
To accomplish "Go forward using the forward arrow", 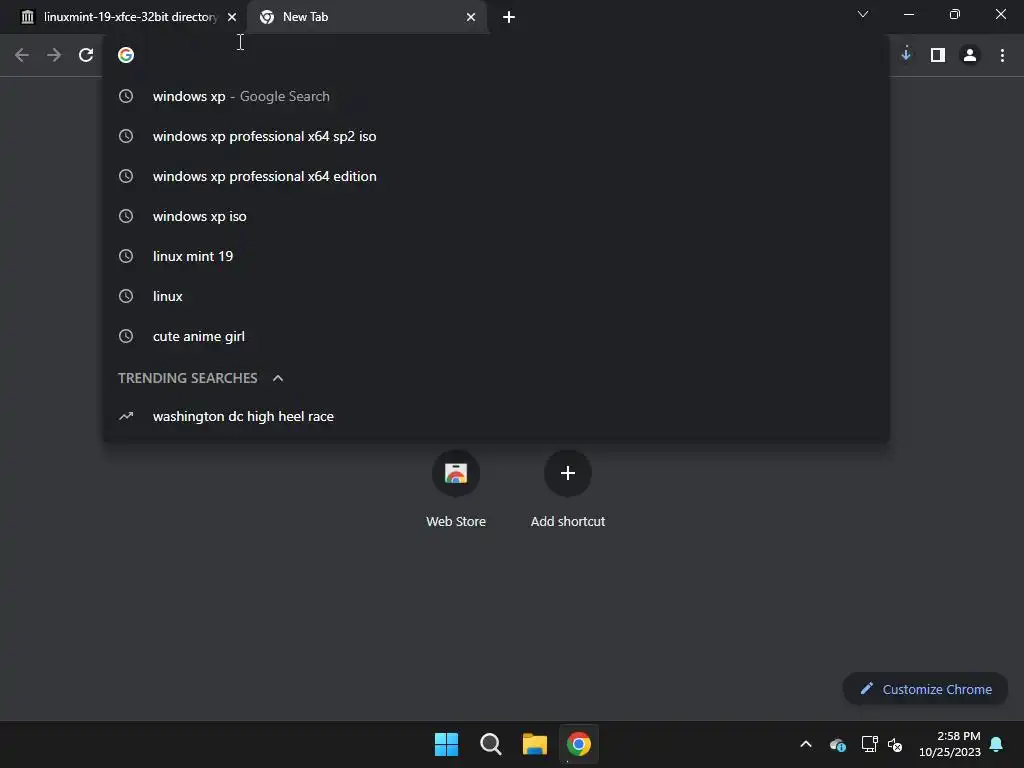I will [54, 55].
